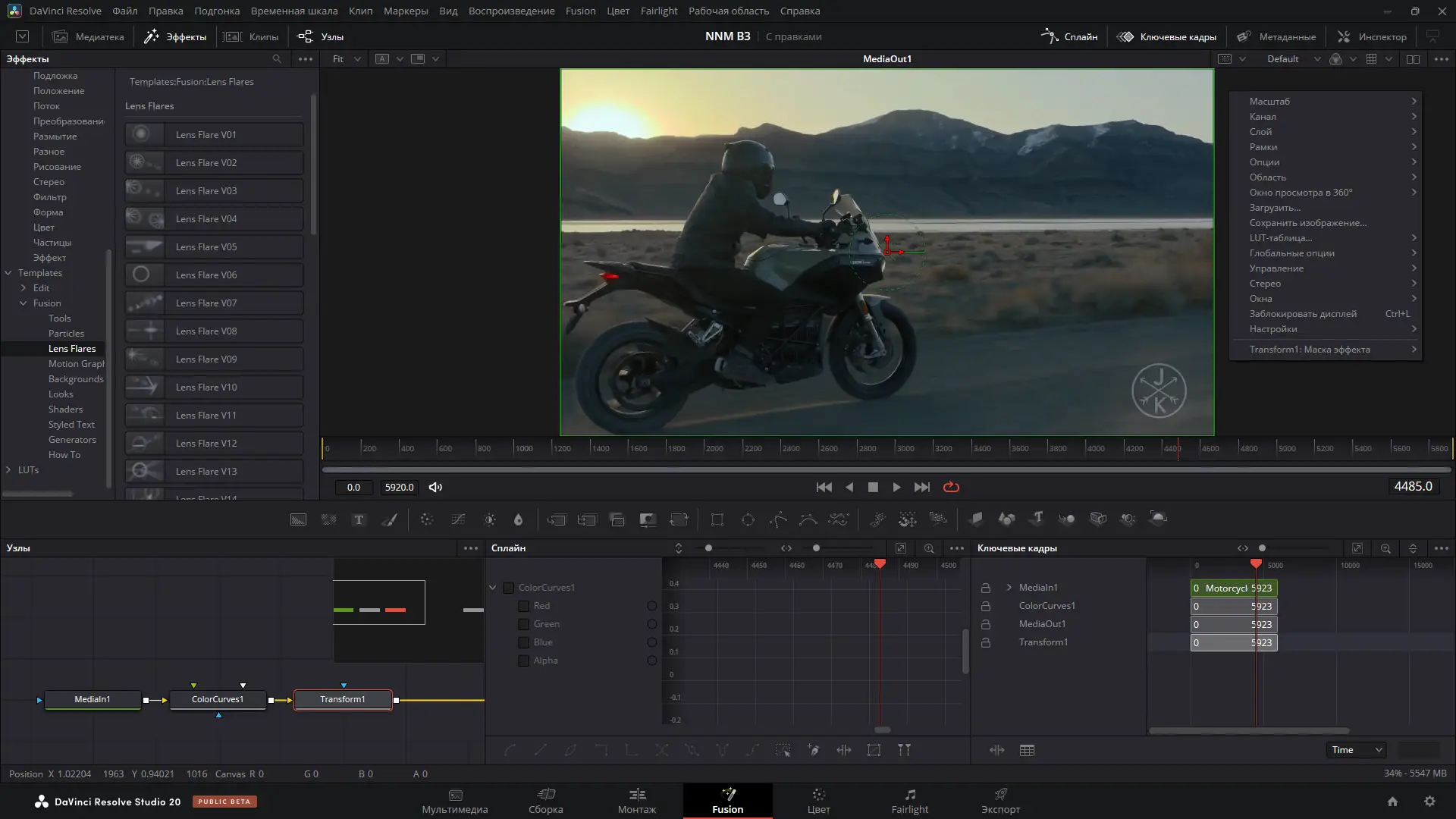Viewport: 1456px width, 819px height.
Task: Enable the Alpha channel checkbox
Action: [x=523, y=661]
